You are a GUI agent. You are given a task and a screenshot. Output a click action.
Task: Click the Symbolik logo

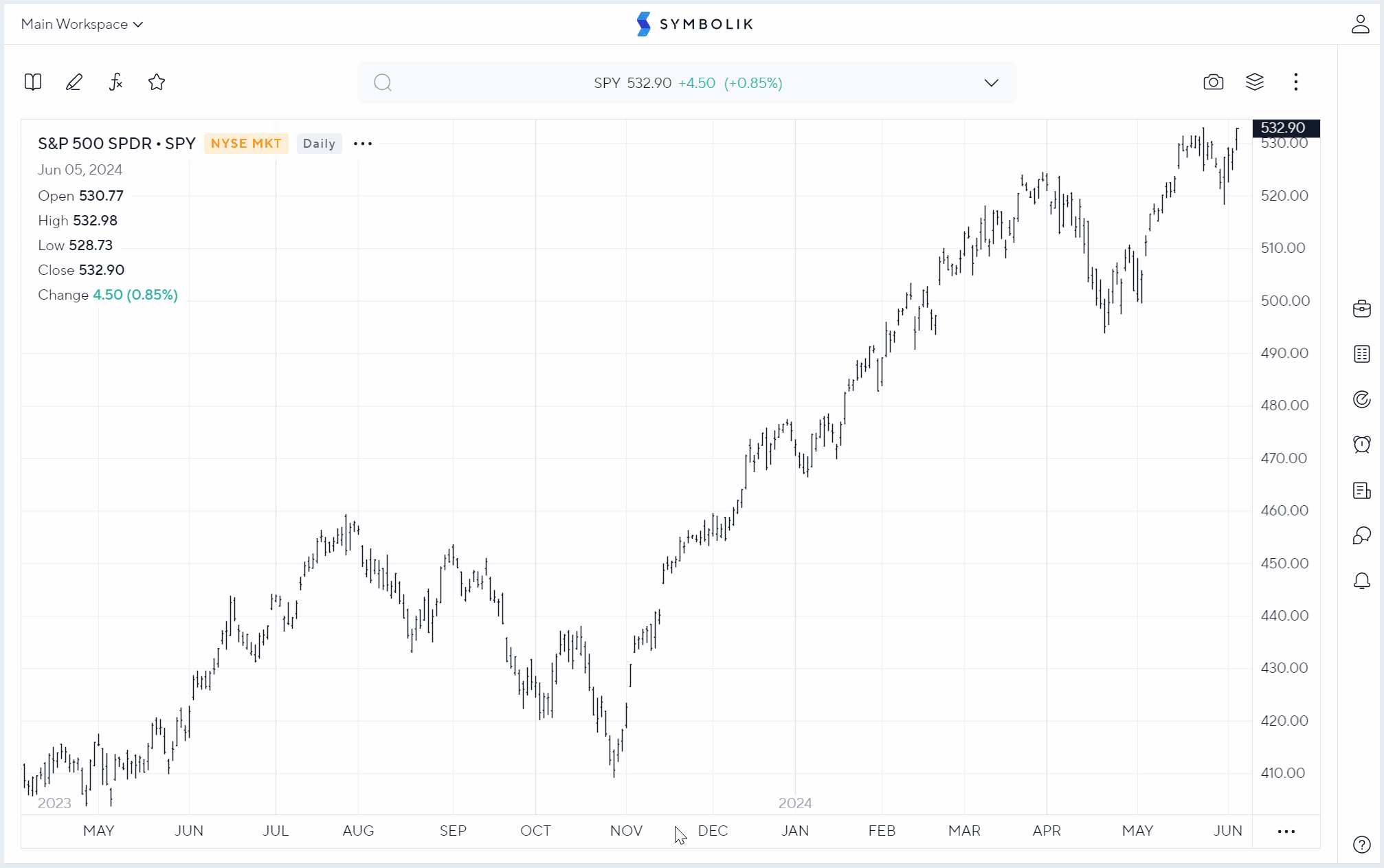(695, 24)
